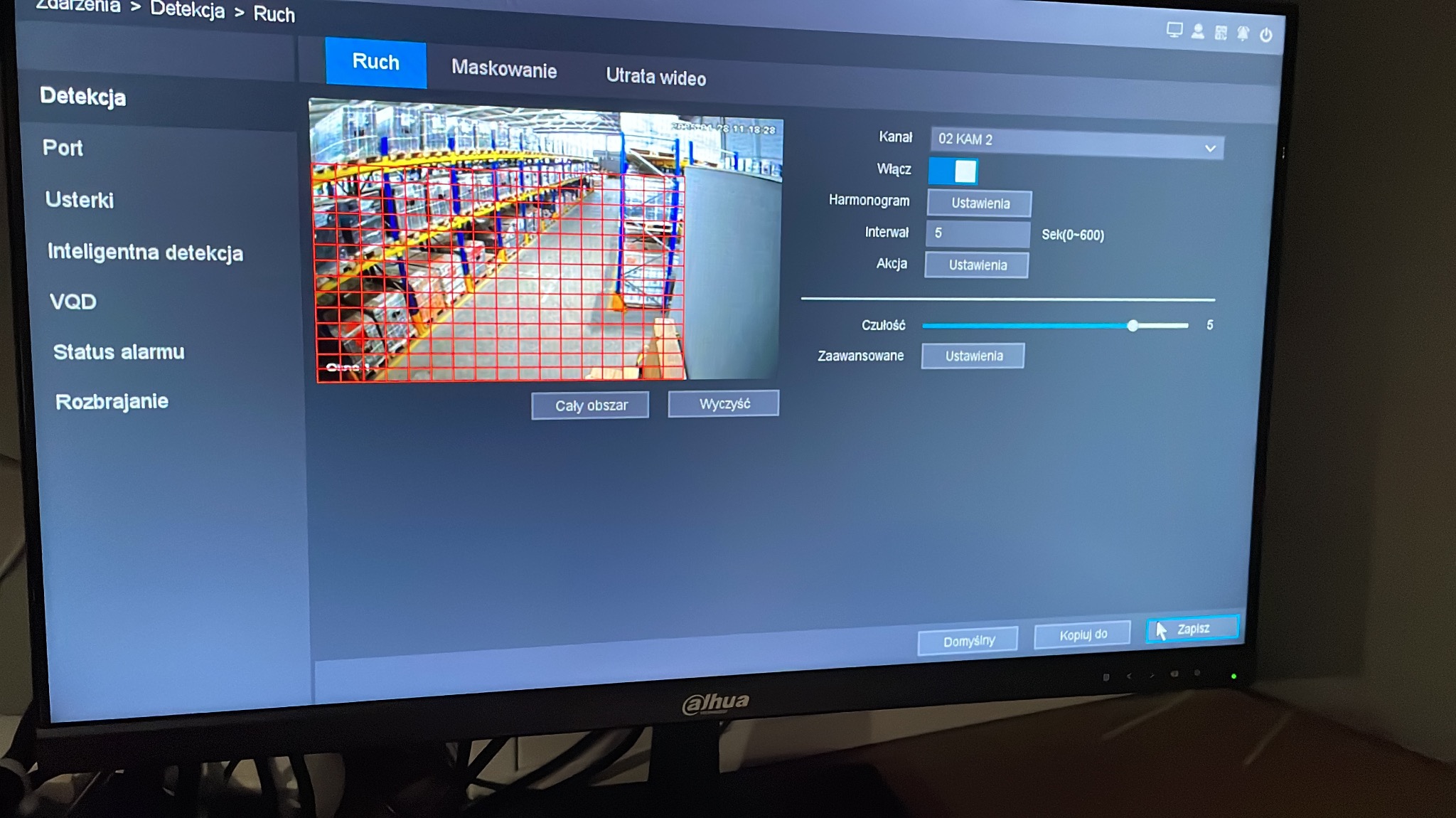Viewport: 1456px width, 818px height.
Task: Toggle the Włącz motion detection switch
Action: pyautogui.click(x=953, y=171)
